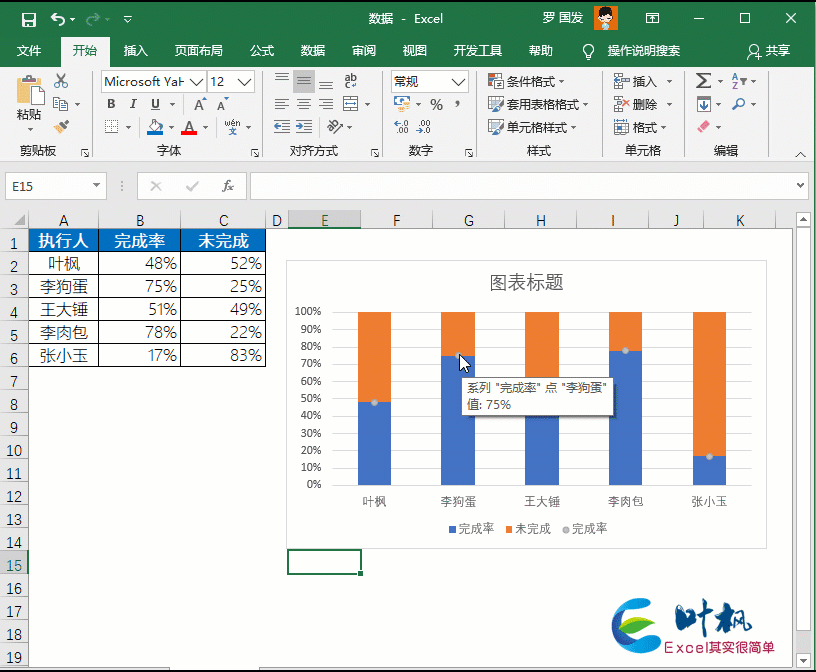The image size is (816, 672).
Task: Toggle Bold formatting
Action: (110, 104)
